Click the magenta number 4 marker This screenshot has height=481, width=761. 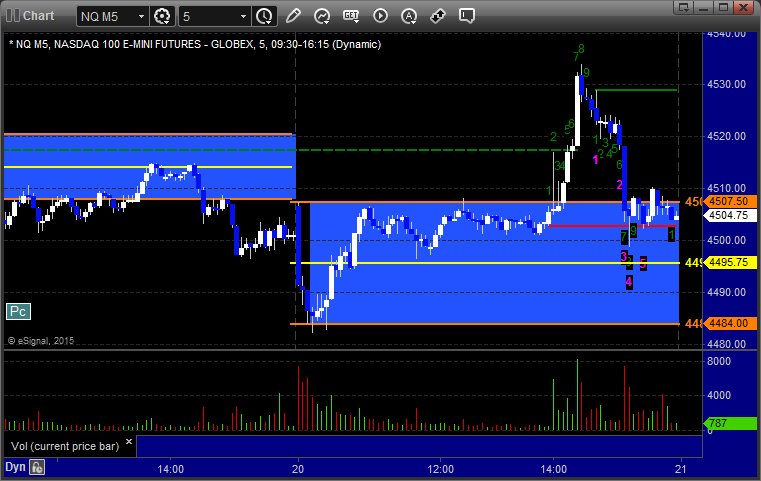pos(629,282)
